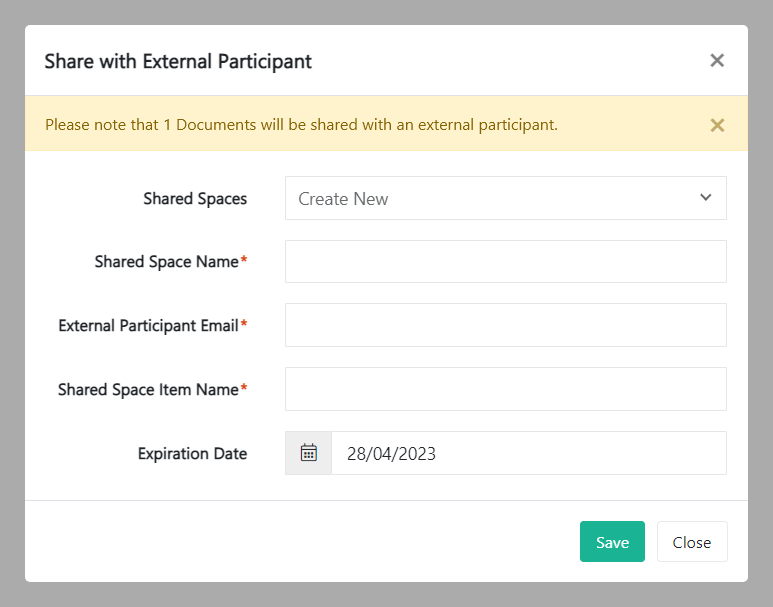
Task: Click the Close button in the footer
Action: pos(691,542)
